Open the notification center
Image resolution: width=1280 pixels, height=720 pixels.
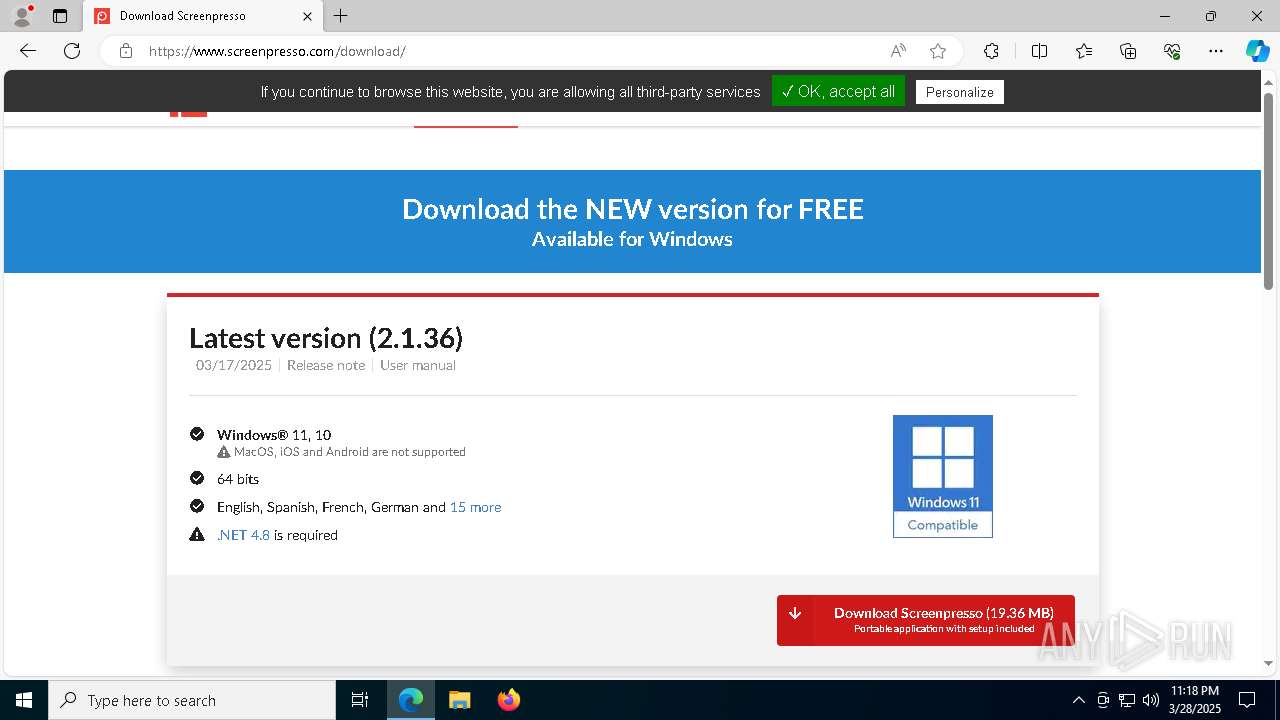point(1247,700)
